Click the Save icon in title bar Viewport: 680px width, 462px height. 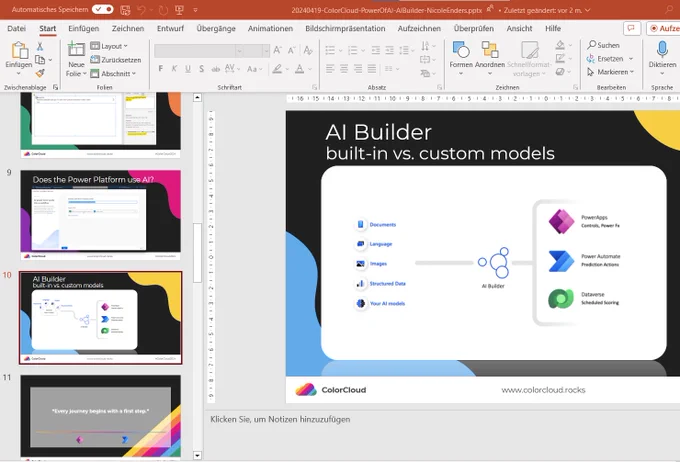point(125,10)
